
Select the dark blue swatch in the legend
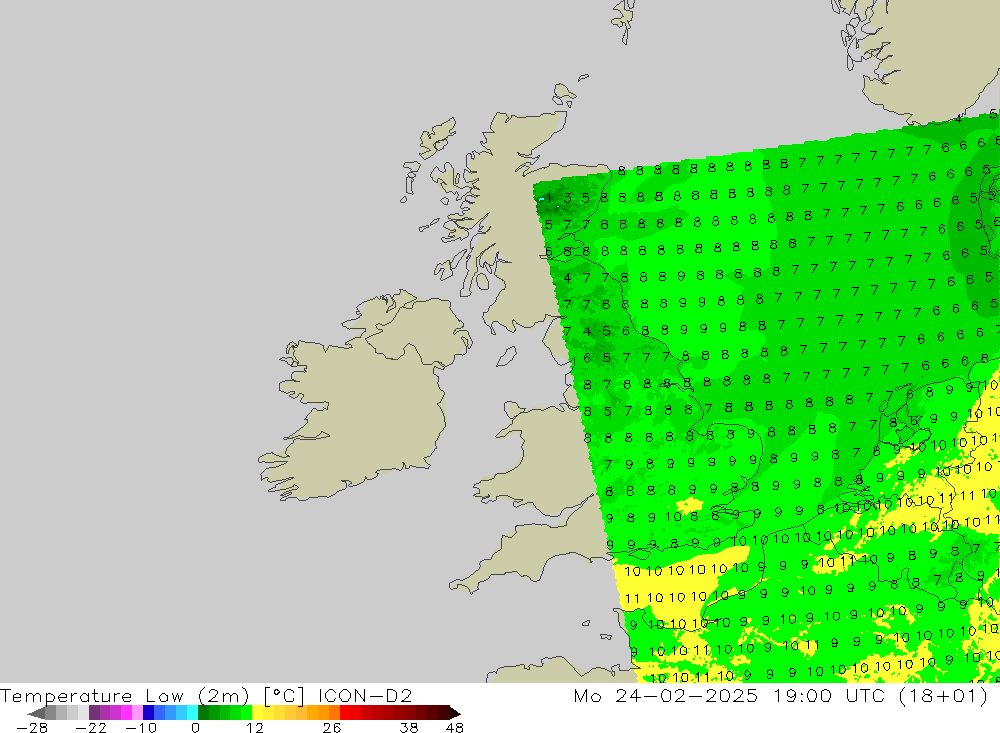coord(149,713)
